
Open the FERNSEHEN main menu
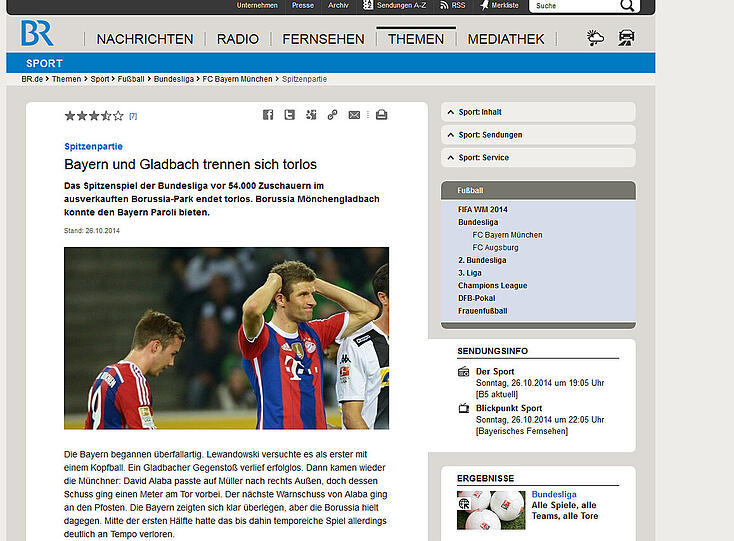tap(323, 39)
